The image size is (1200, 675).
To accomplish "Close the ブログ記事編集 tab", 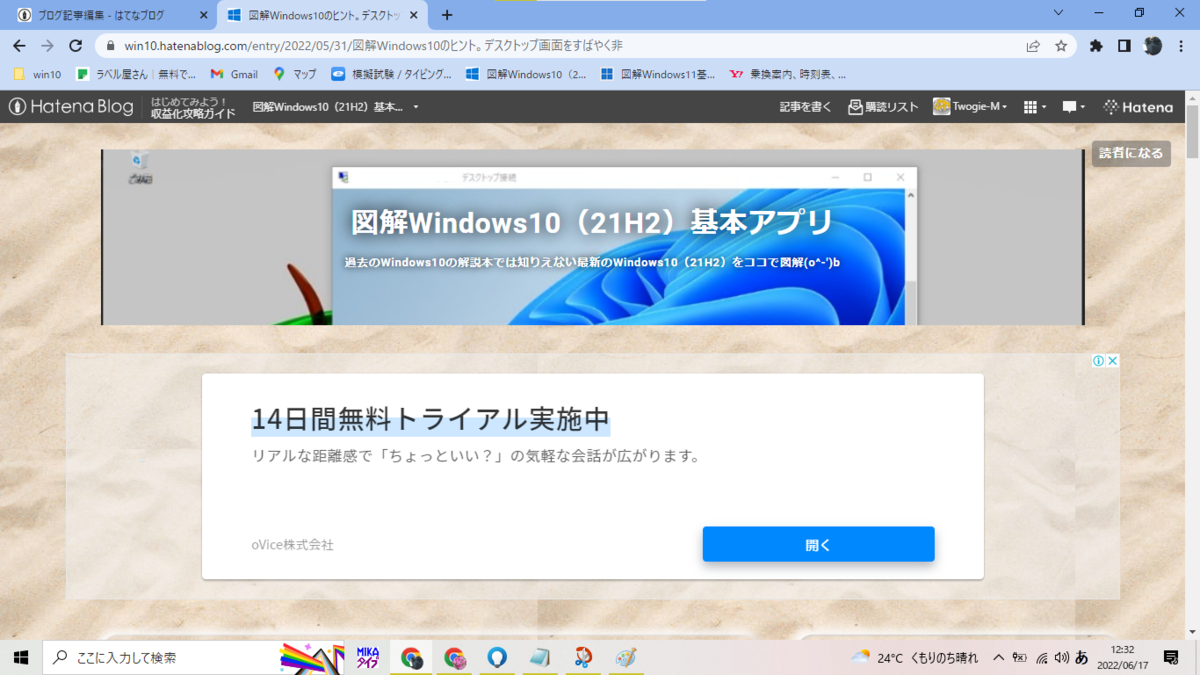I will point(203,16).
